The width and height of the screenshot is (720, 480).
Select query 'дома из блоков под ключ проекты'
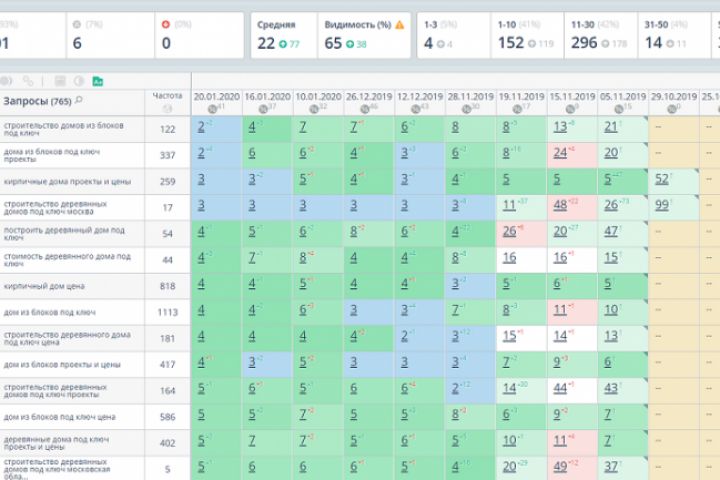(x=52, y=155)
